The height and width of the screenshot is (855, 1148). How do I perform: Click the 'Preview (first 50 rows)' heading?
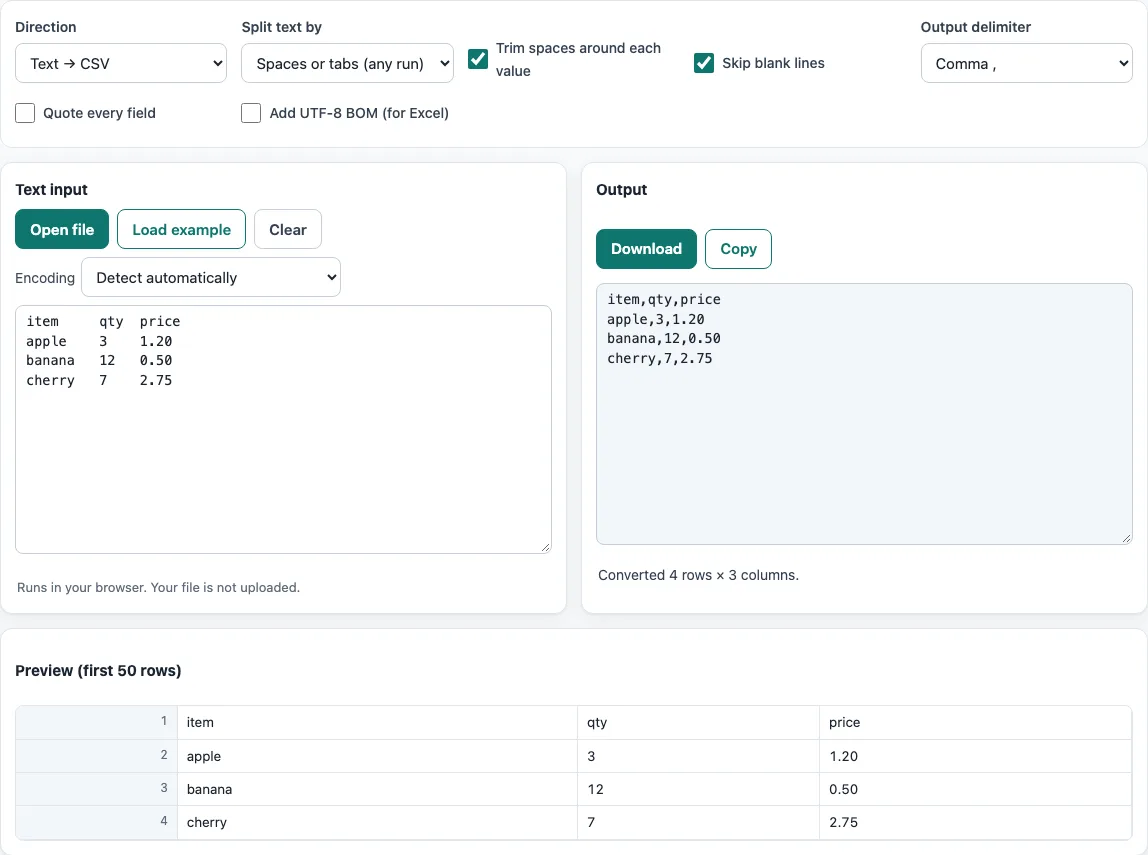[x=98, y=671]
